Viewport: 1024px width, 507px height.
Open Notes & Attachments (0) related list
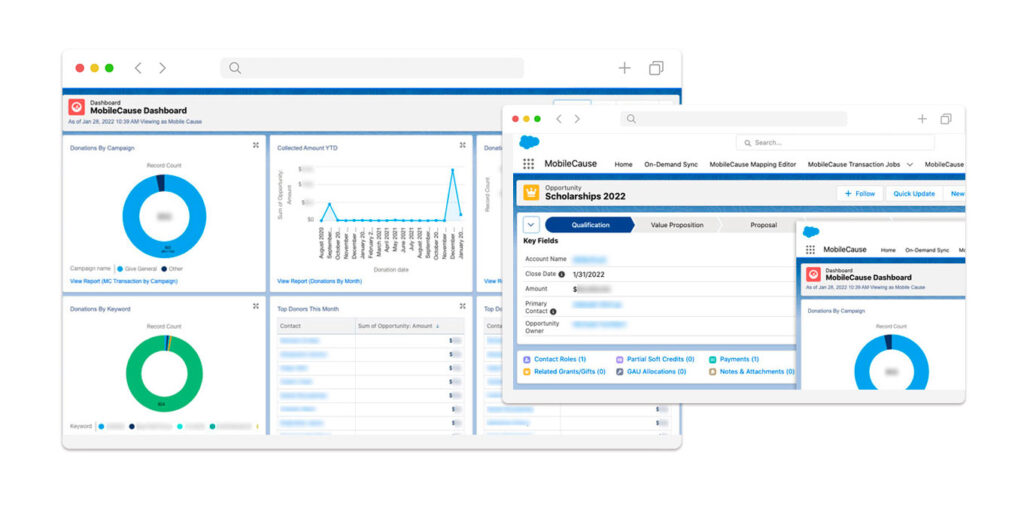[757, 371]
